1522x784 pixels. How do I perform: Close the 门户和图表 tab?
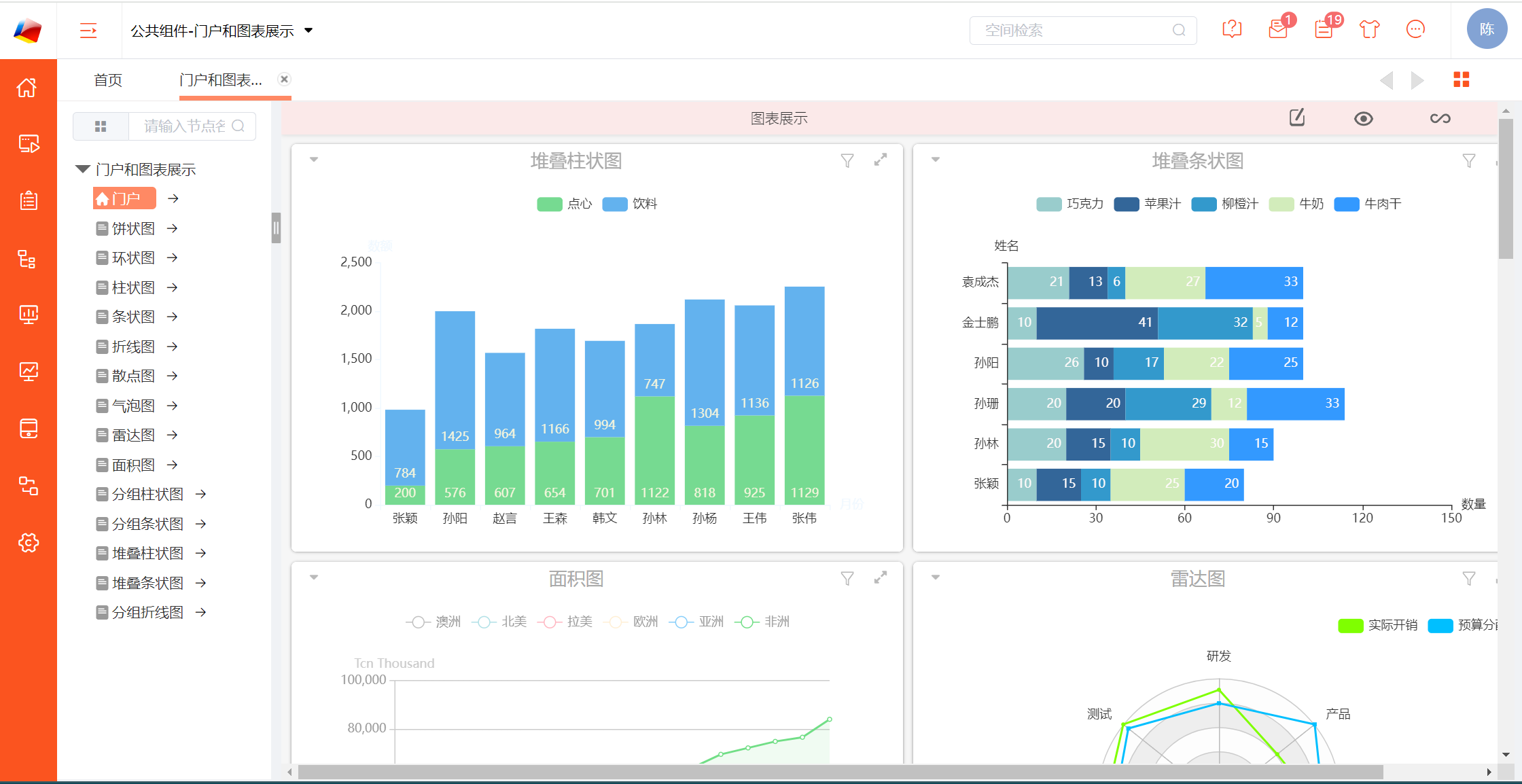point(285,79)
